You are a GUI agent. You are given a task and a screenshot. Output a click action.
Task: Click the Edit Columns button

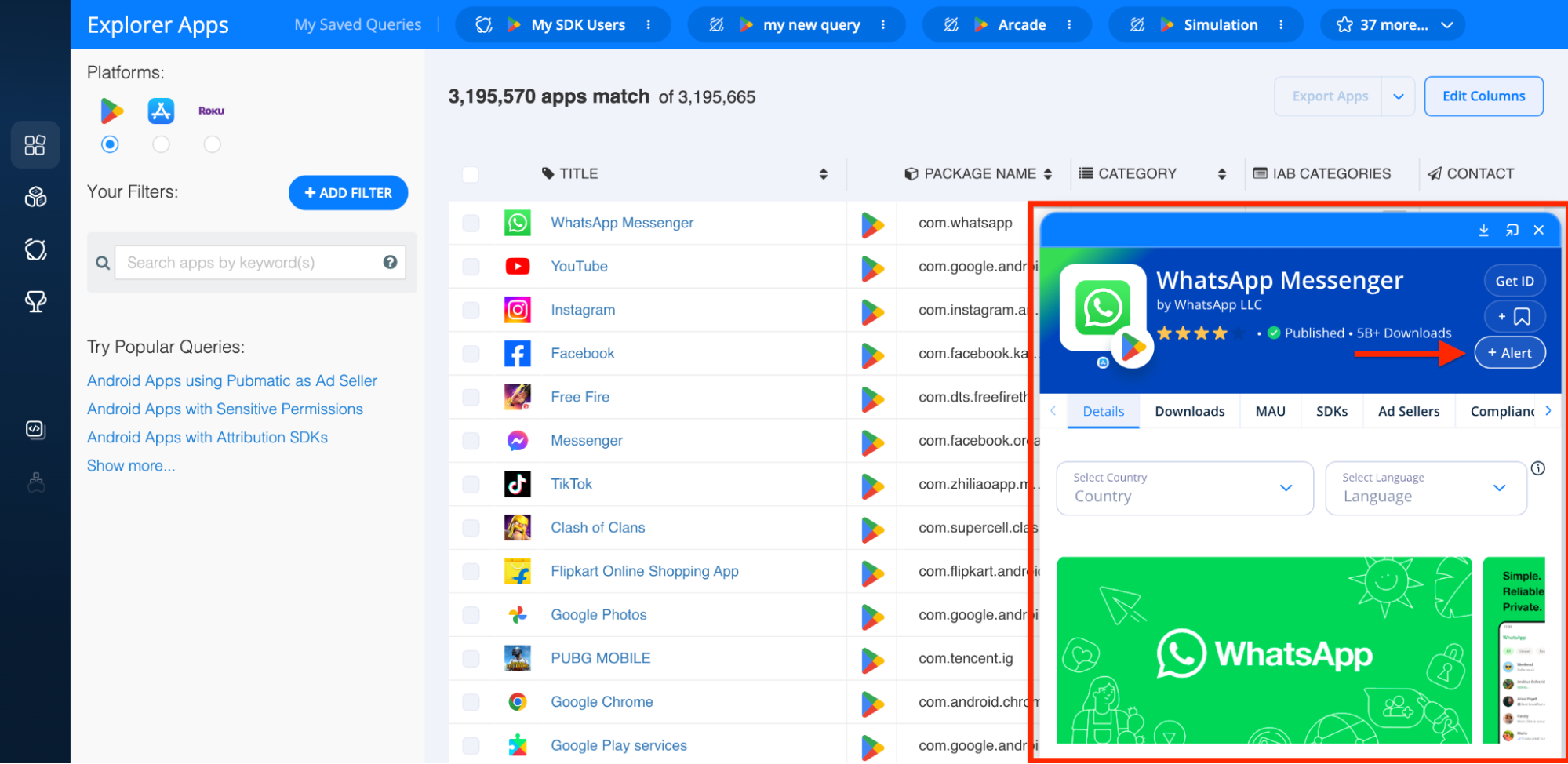pyautogui.click(x=1483, y=96)
